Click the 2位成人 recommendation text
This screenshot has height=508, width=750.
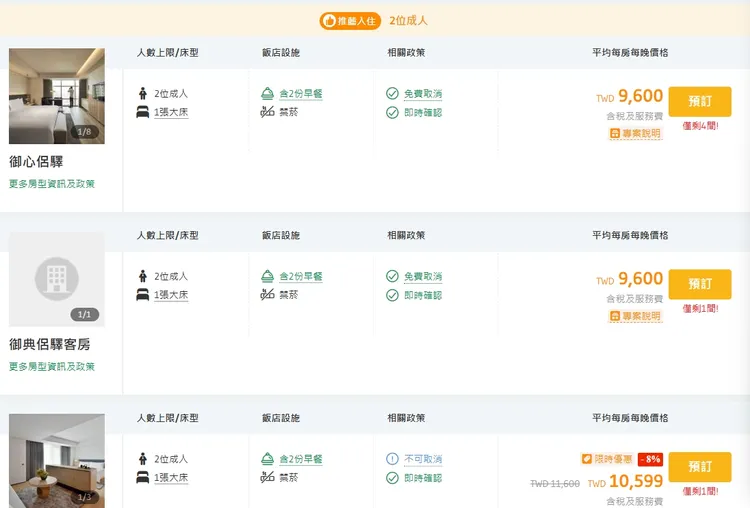(408, 21)
